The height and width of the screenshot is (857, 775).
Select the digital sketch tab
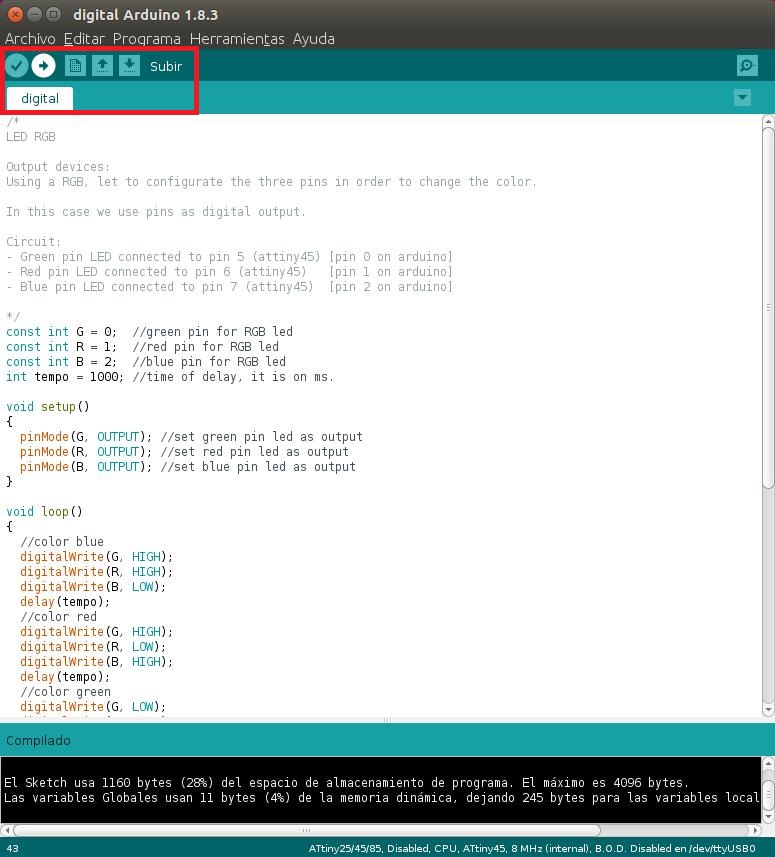pos(40,98)
